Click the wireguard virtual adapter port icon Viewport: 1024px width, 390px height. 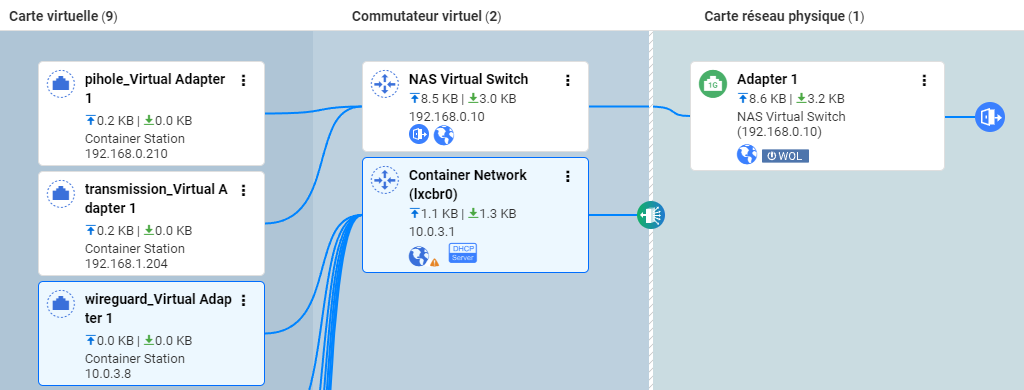pyautogui.click(x=61, y=304)
